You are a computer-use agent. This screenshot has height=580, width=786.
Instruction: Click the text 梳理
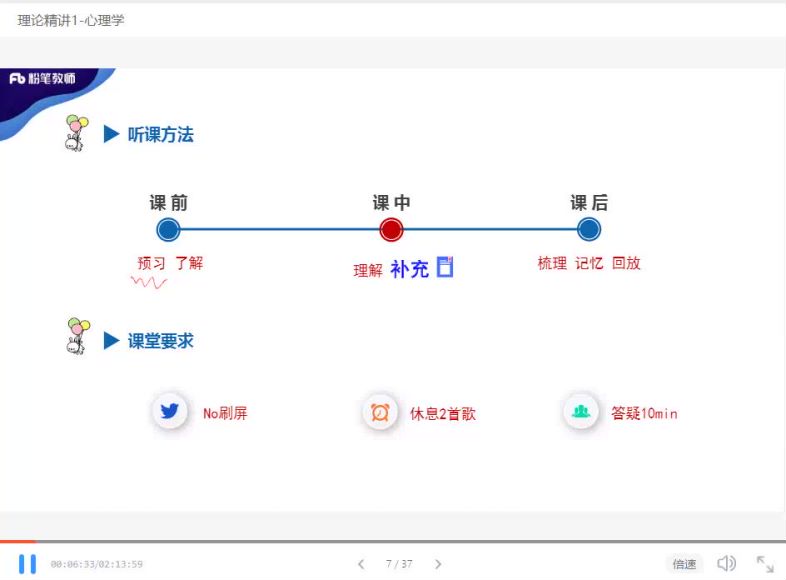(x=552, y=263)
